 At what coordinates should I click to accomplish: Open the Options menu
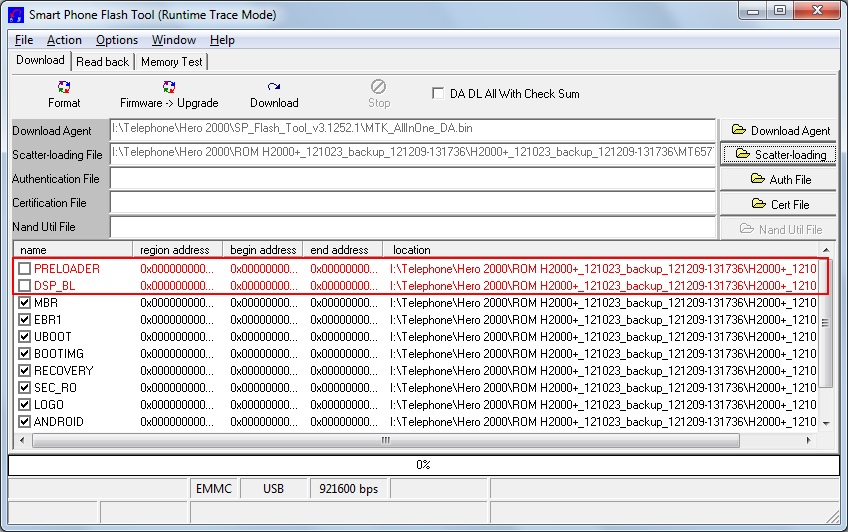(117, 40)
